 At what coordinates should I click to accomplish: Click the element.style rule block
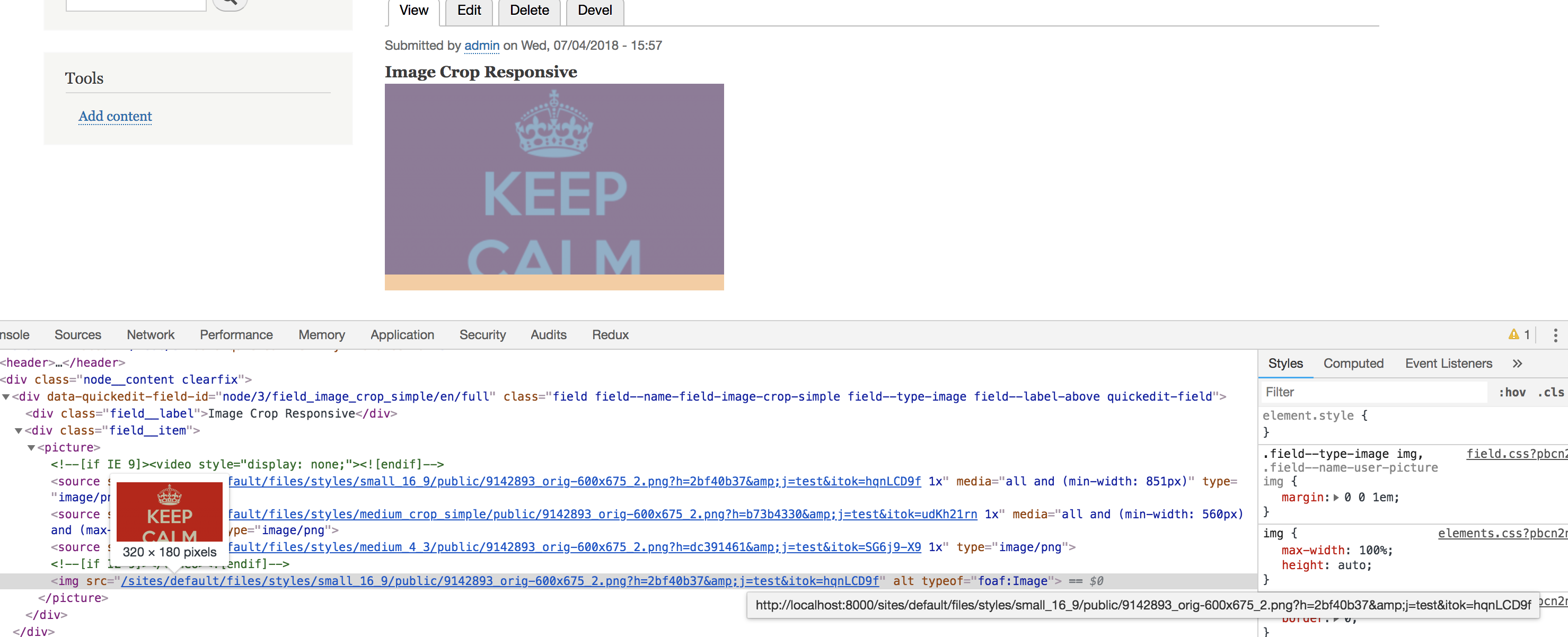click(x=1413, y=424)
